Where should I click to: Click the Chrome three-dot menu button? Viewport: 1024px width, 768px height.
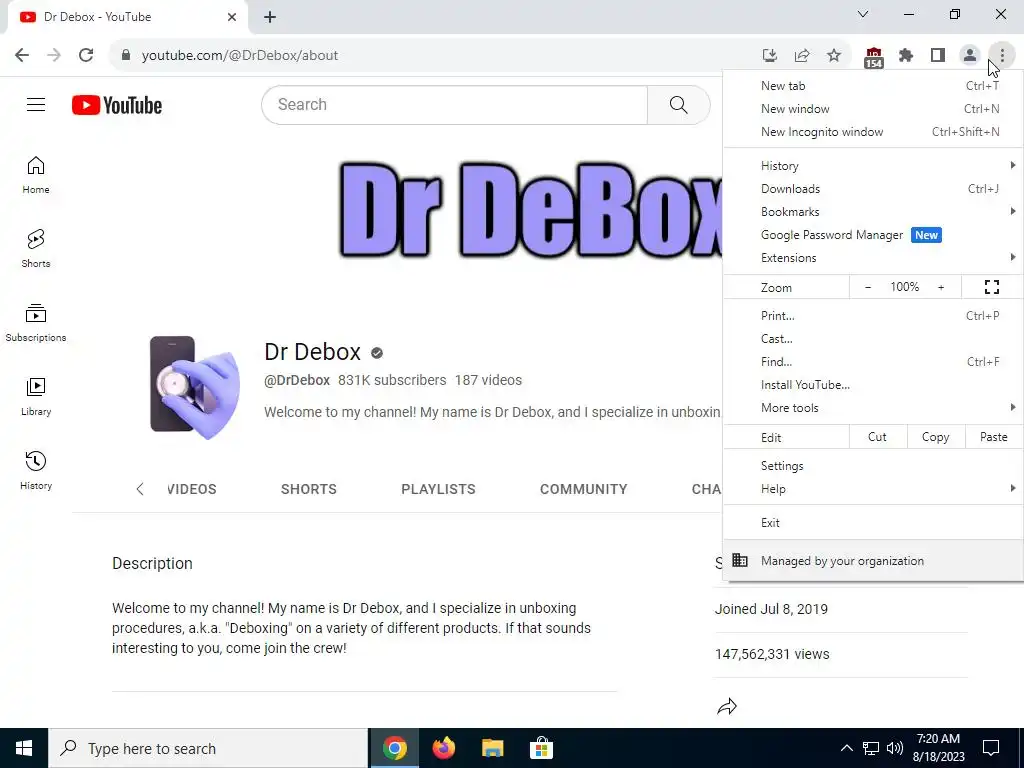point(1002,55)
